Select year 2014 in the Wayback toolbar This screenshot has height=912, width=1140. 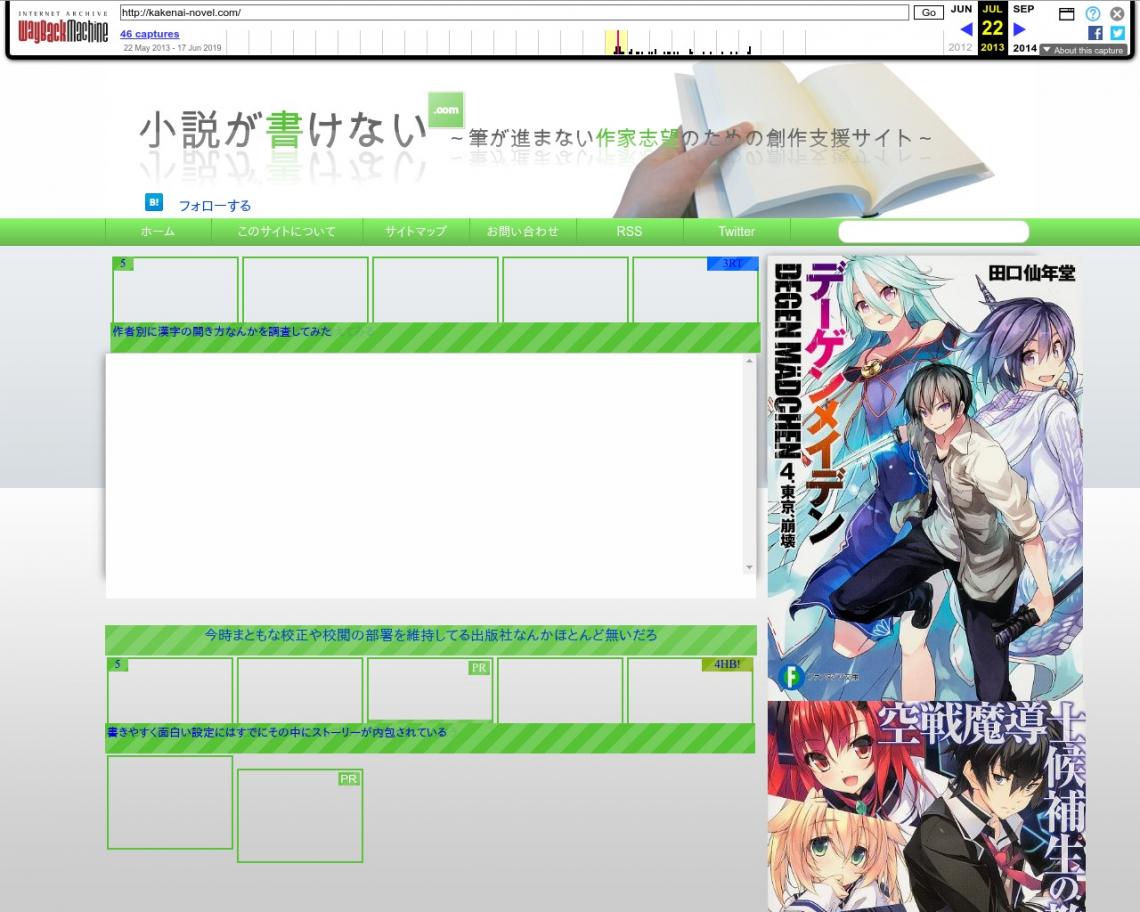(1024, 48)
